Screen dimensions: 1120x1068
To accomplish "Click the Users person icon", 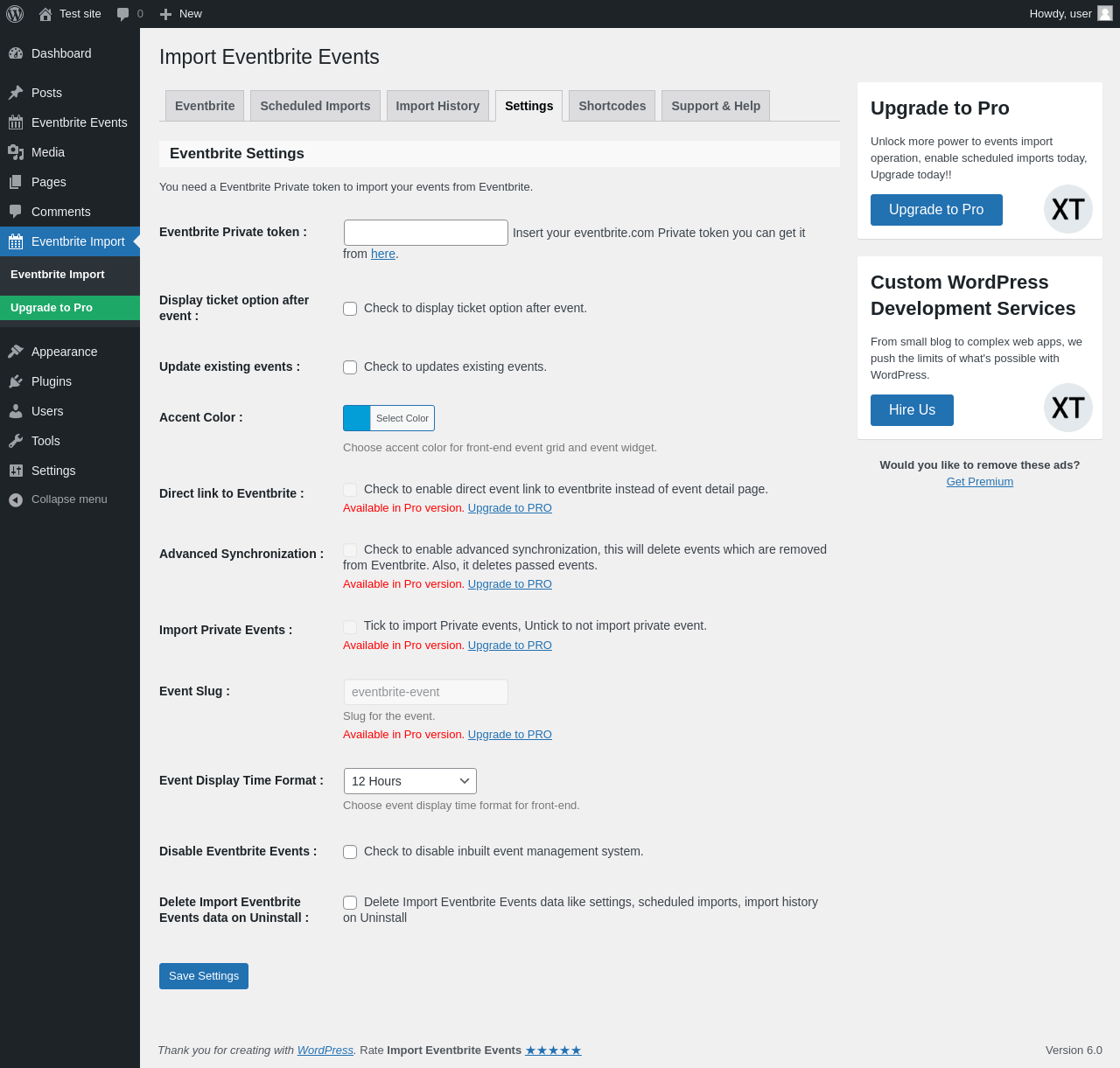I will tap(16, 411).
